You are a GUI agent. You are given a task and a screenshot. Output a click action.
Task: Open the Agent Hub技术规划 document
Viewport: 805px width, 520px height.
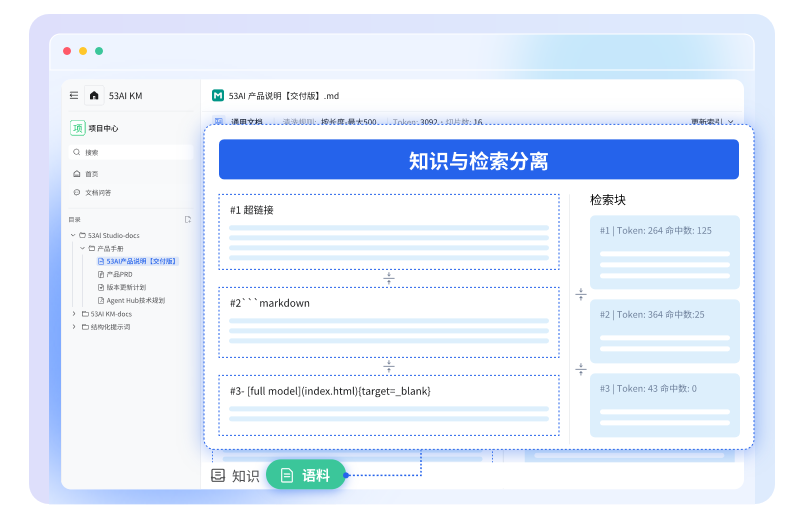click(131, 300)
